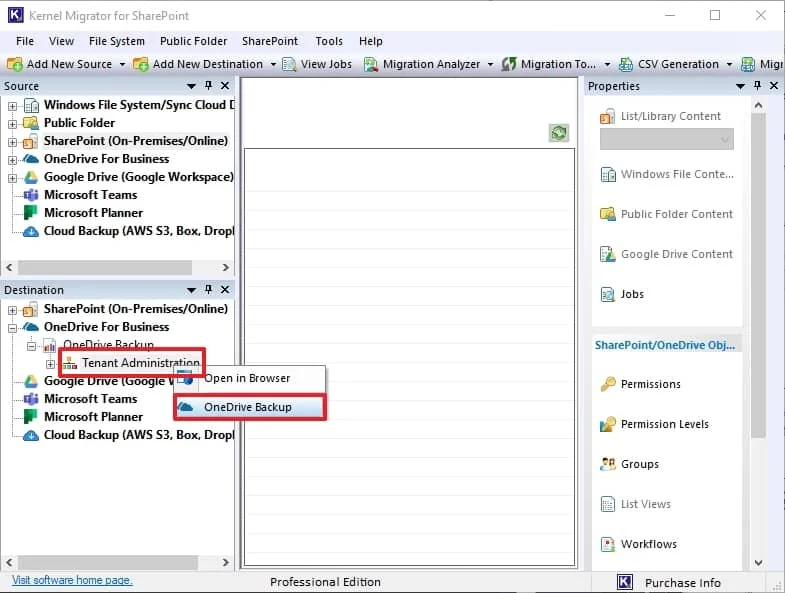The width and height of the screenshot is (785, 593).
Task: Click Properties panel scroll down arrow
Action: coord(758,563)
